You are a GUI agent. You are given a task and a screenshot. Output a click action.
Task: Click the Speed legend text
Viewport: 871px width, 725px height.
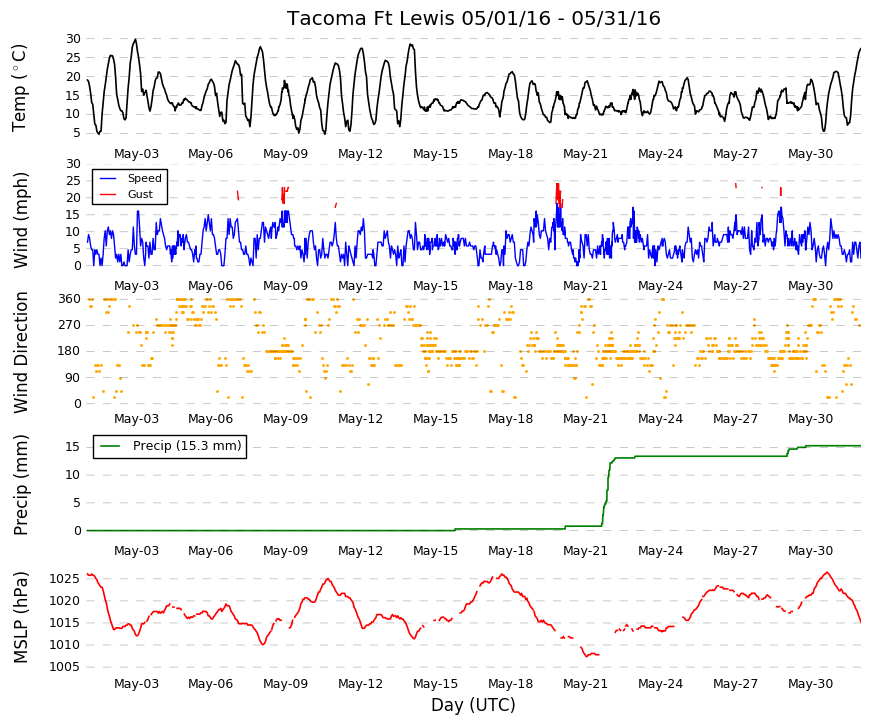point(144,178)
